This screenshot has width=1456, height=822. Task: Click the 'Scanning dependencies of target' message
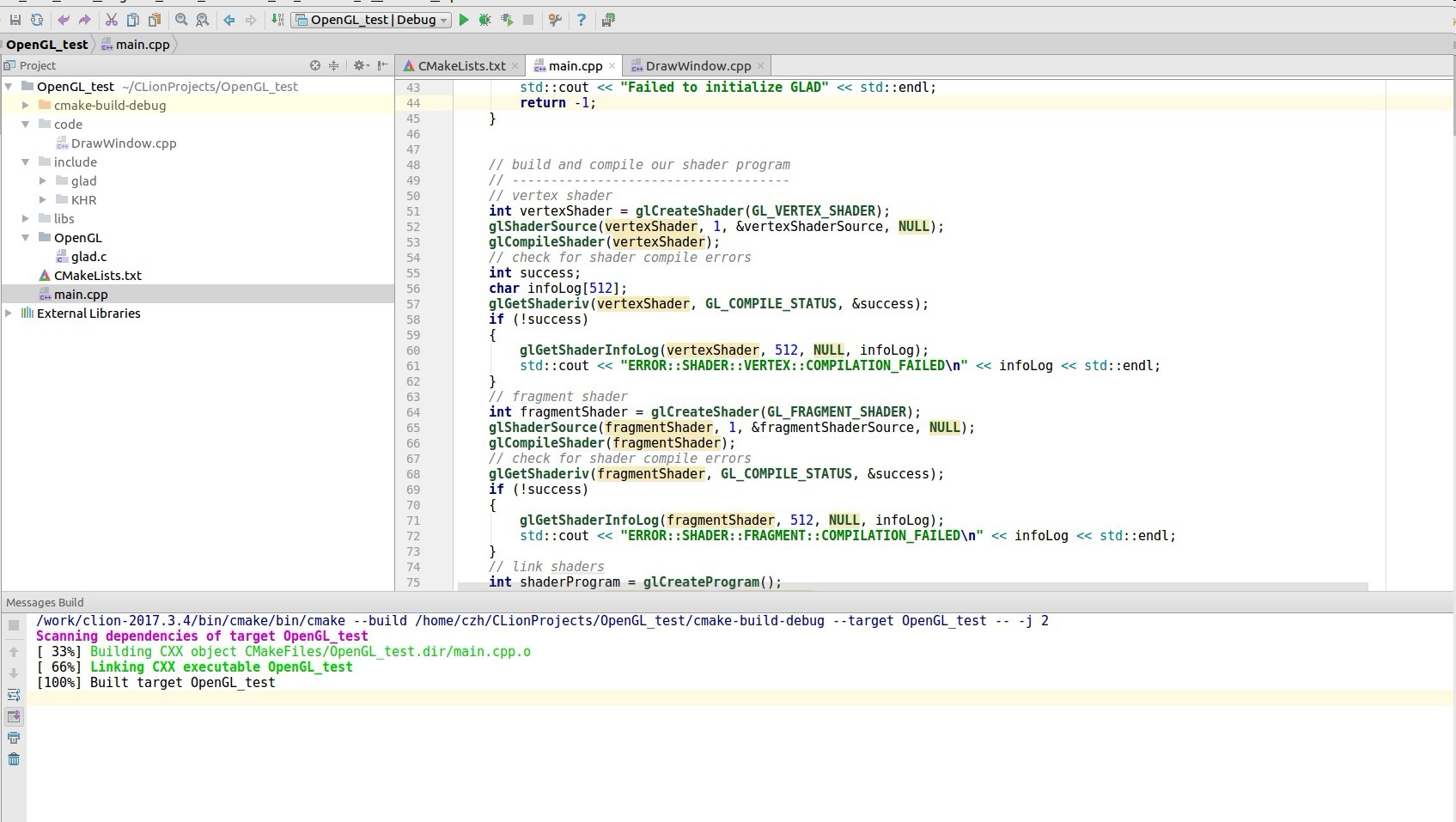coord(202,636)
